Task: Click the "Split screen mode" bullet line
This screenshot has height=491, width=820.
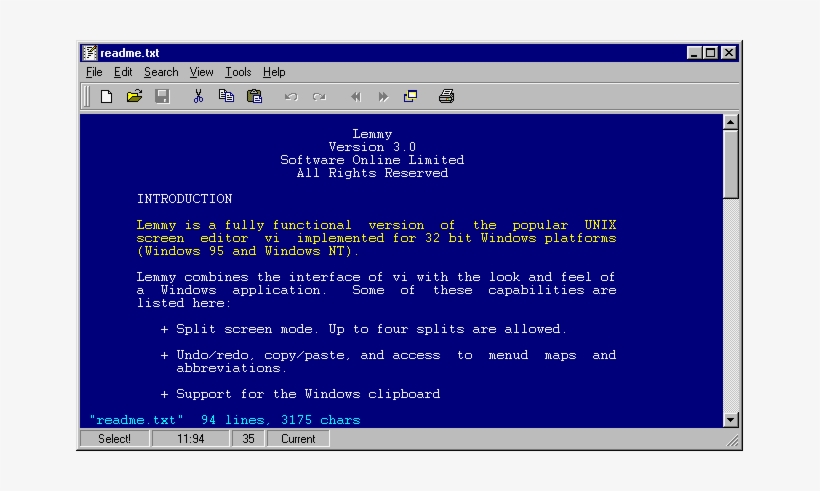Action: tap(363, 329)
